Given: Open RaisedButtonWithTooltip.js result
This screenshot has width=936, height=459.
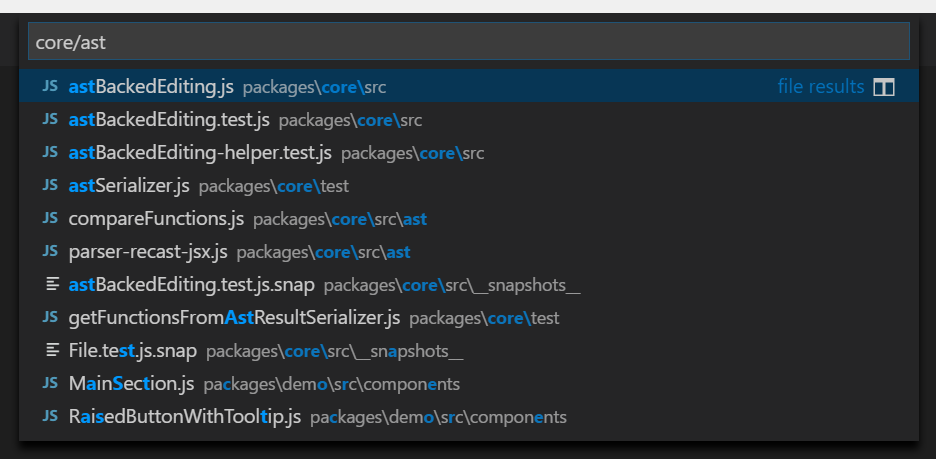Looking at the screenshot, I should pyautogui.click(x=469, y=416).
